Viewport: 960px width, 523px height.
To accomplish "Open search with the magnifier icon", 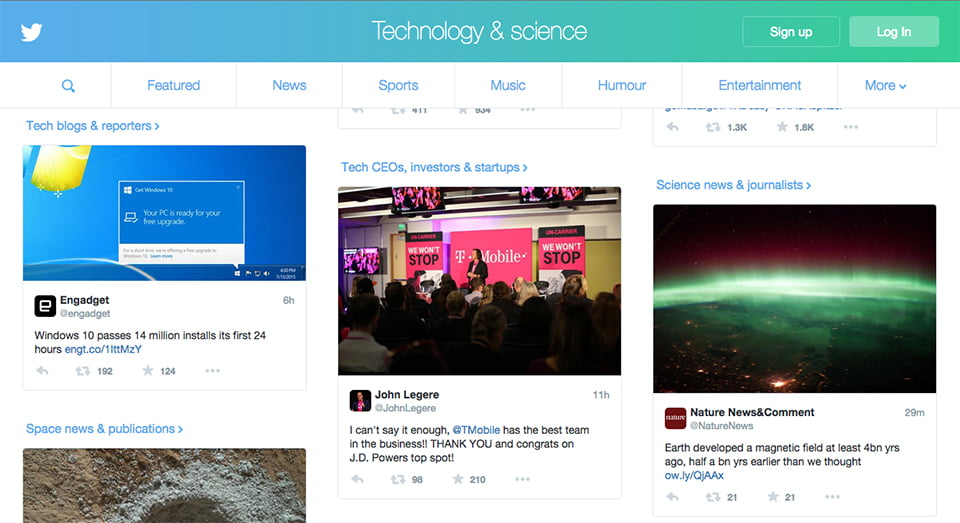I will (68, 86).
